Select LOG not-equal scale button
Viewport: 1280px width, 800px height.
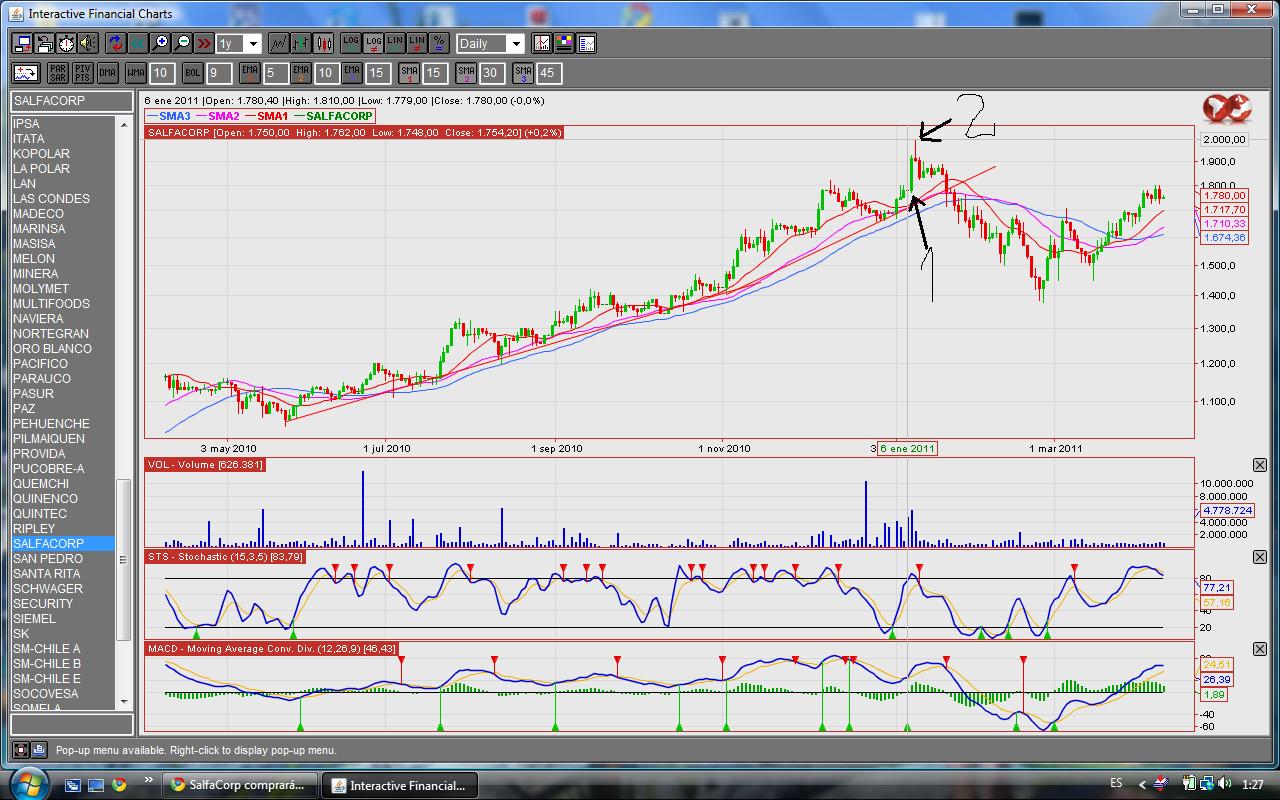[x=373, y=43]
